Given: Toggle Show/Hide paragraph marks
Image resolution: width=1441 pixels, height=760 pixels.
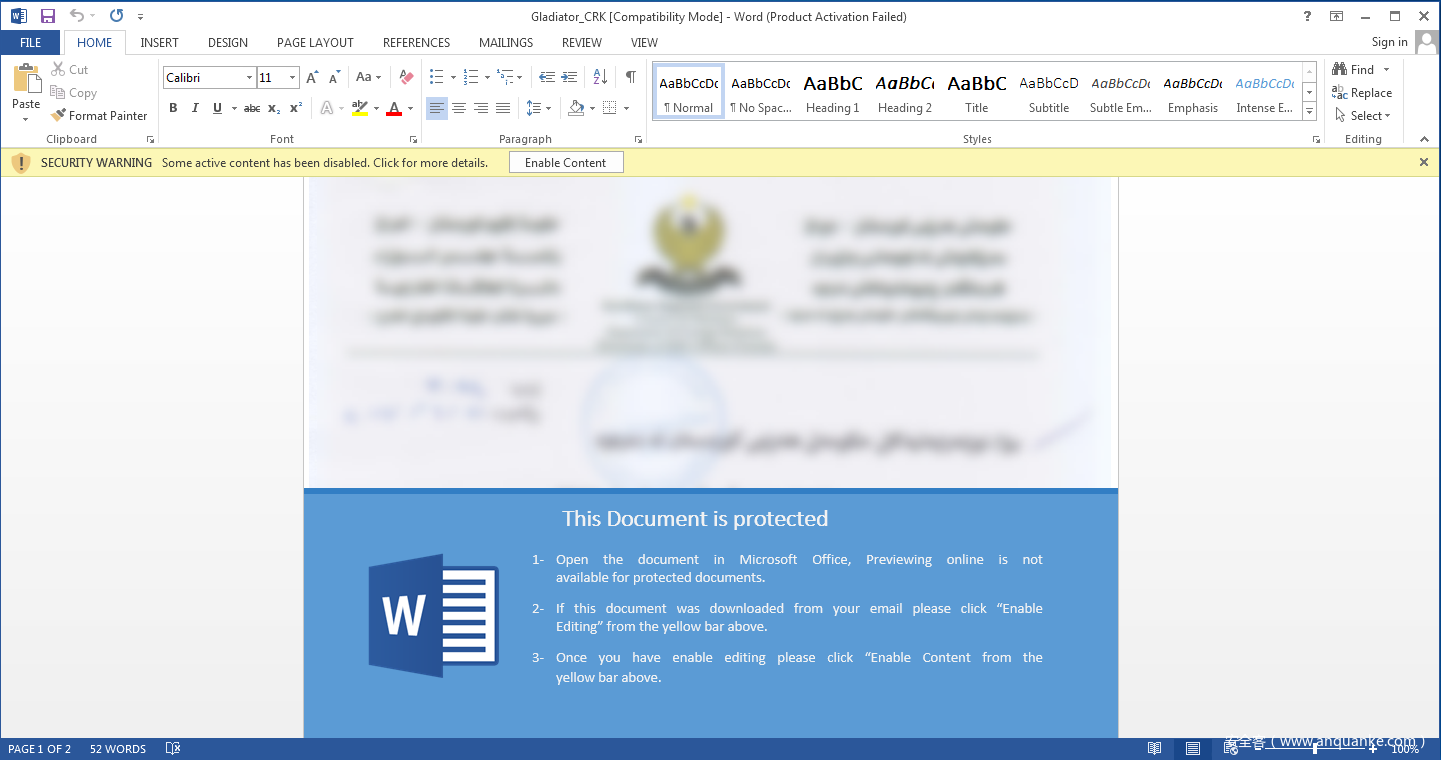Looking at the screenshot, I should click(x=630, y=77).
